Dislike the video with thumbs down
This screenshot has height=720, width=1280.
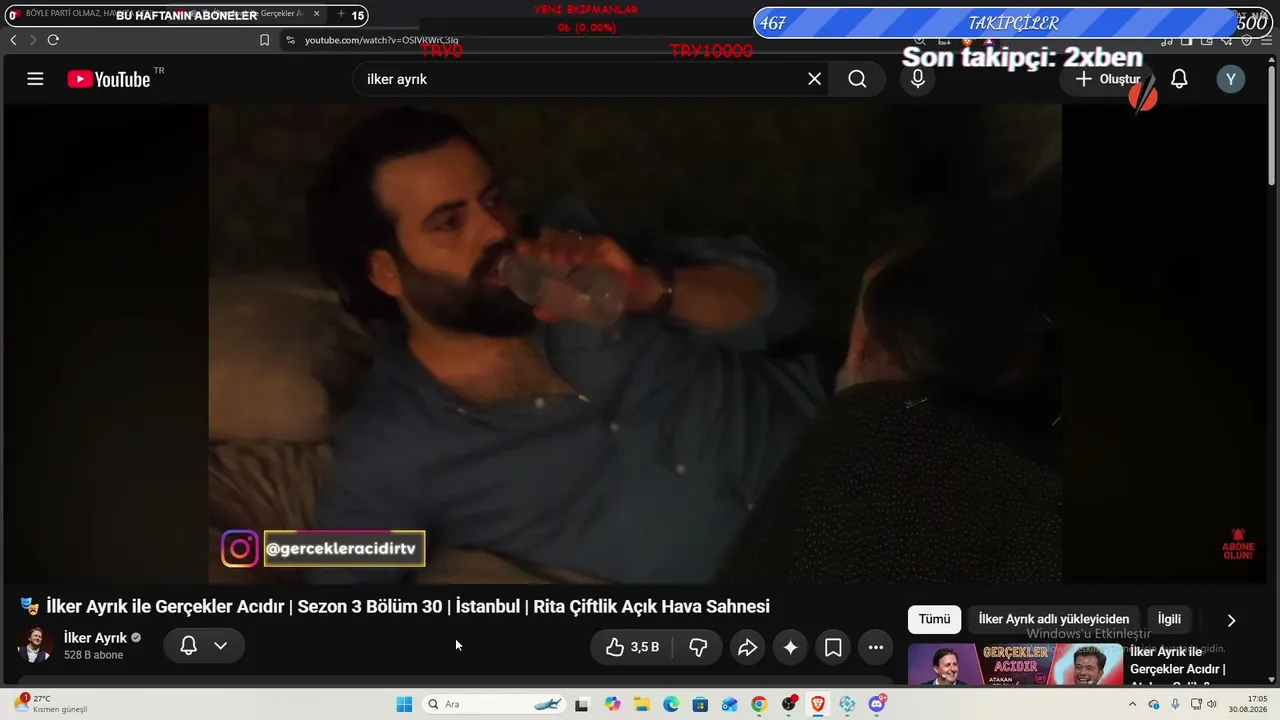pos(698,647)
